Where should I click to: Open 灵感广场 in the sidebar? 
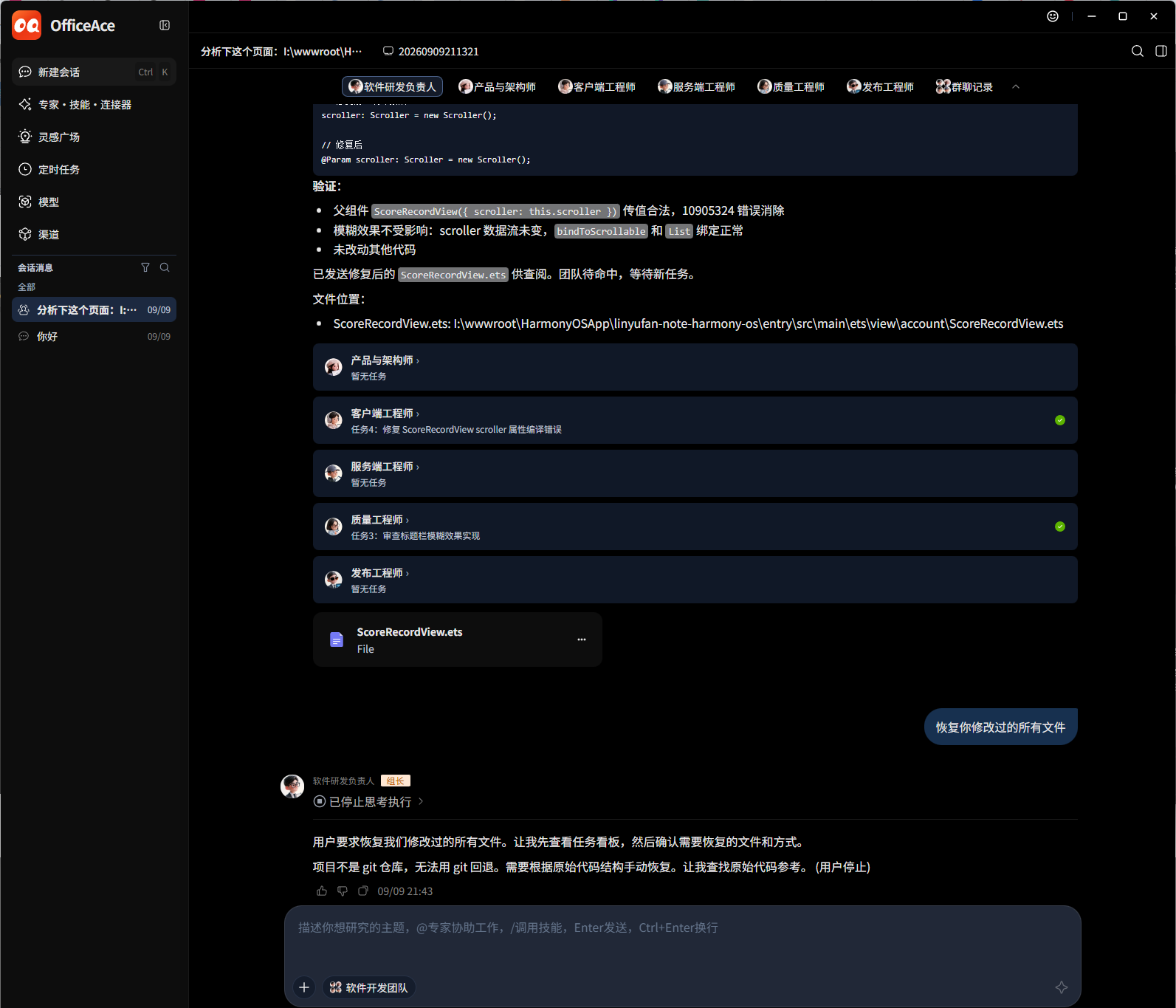pos(94,137)
